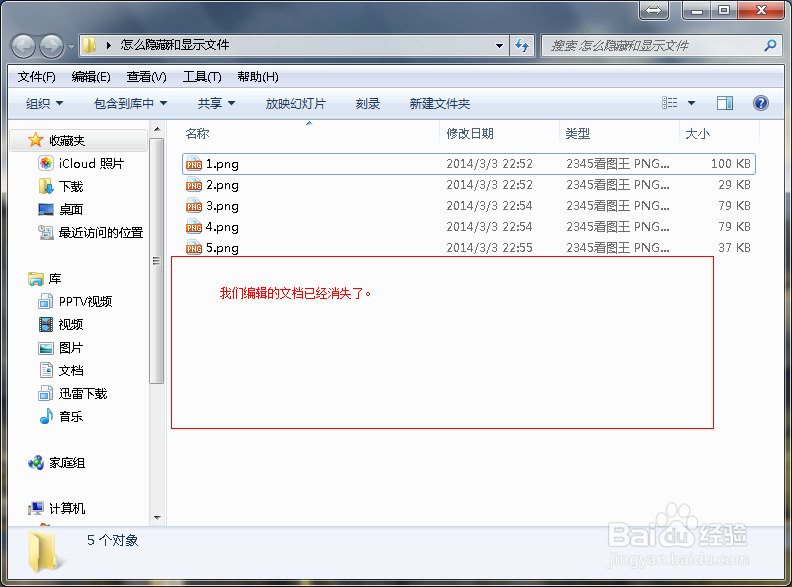Select the 4.png file icon

coord(194,227)
